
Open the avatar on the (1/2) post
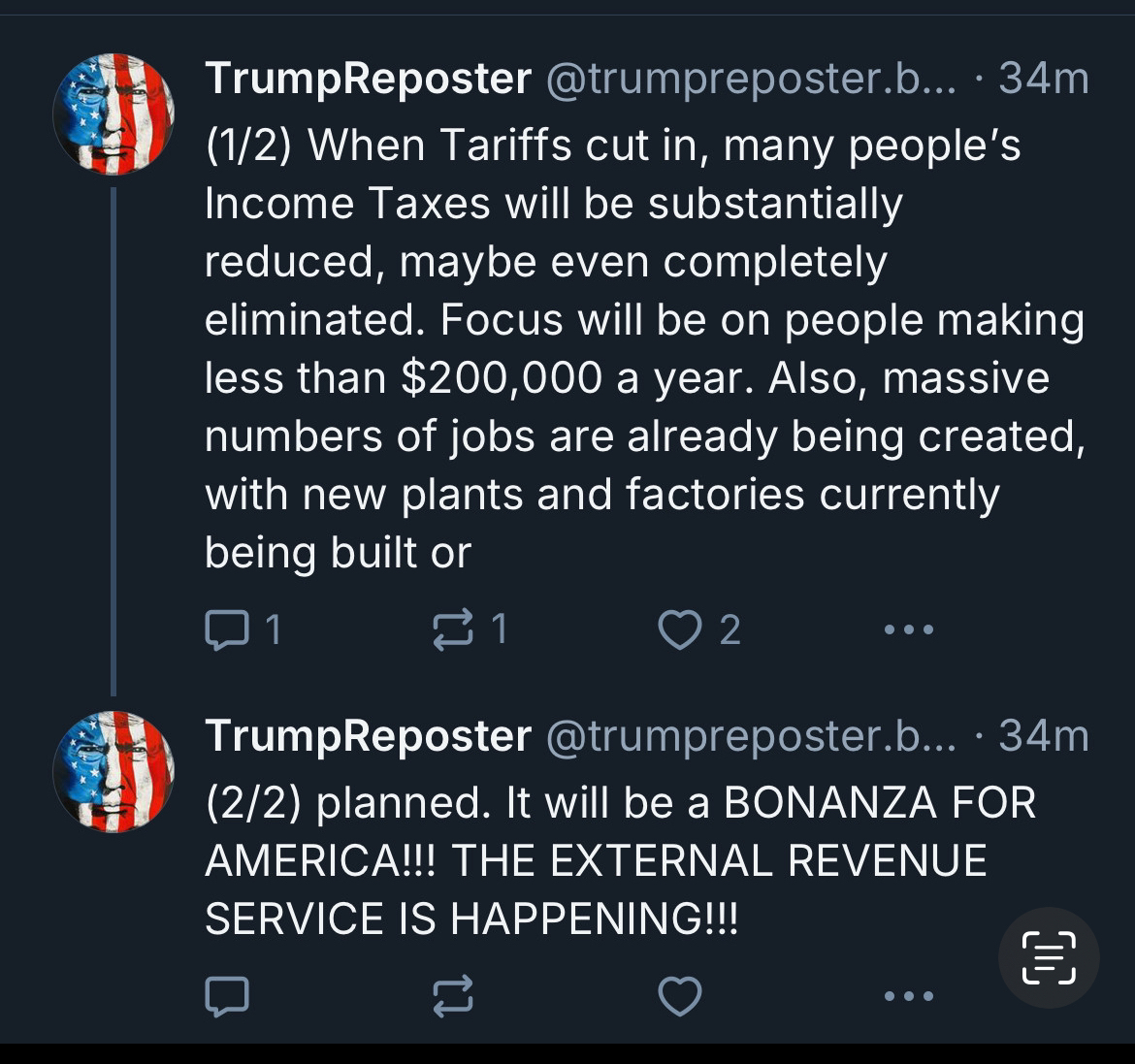(x=113, y=113)
